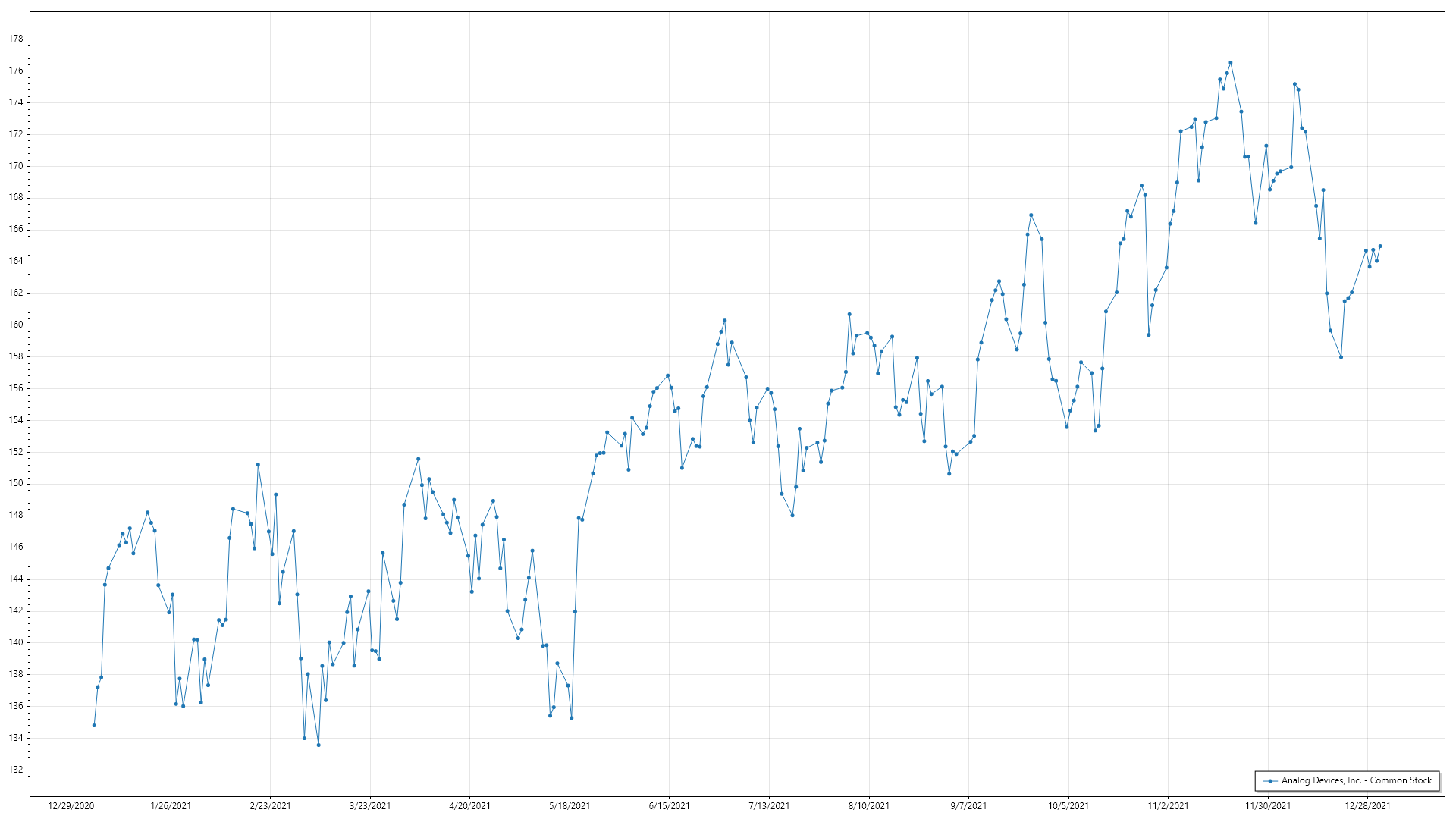Screen dimensions: 1456x819
Task: Click the first data point near 135
Action: pos(94,725)
